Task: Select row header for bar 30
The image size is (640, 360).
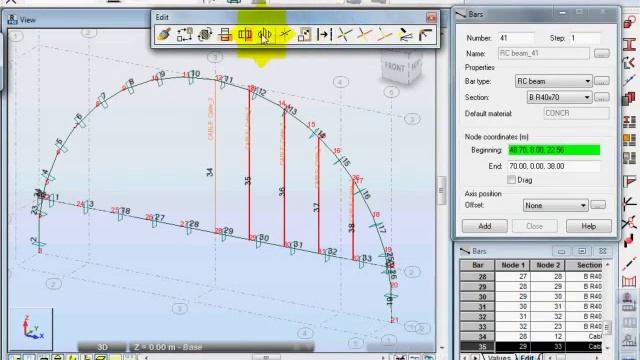Action: click(x=478, y=296)
